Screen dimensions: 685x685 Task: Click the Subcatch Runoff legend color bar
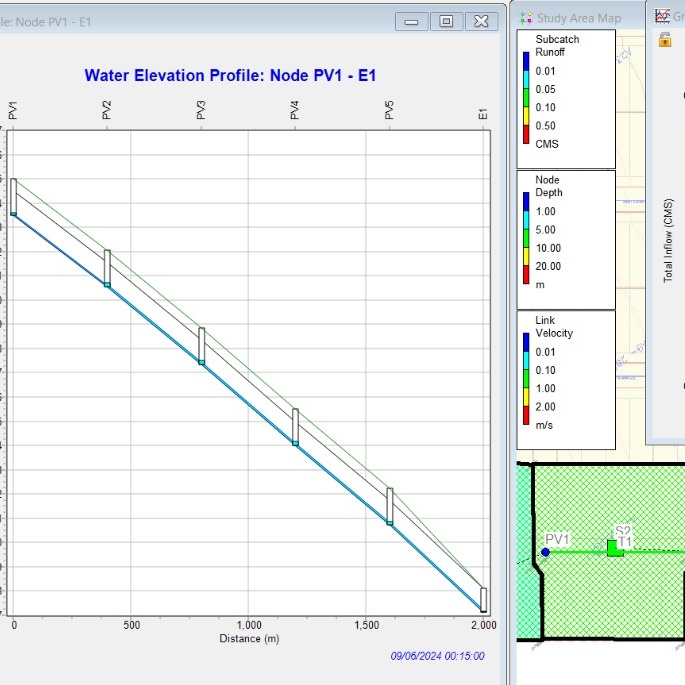click(x=526, y=98)
